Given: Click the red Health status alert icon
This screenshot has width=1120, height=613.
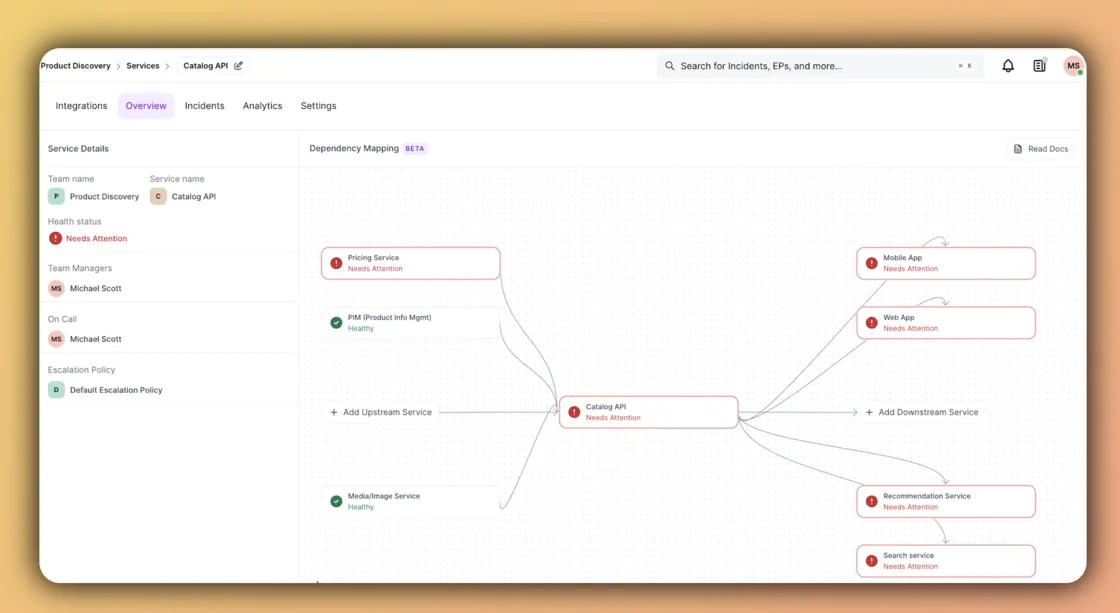Looking at the screenshot, I should tap(55, 238).
